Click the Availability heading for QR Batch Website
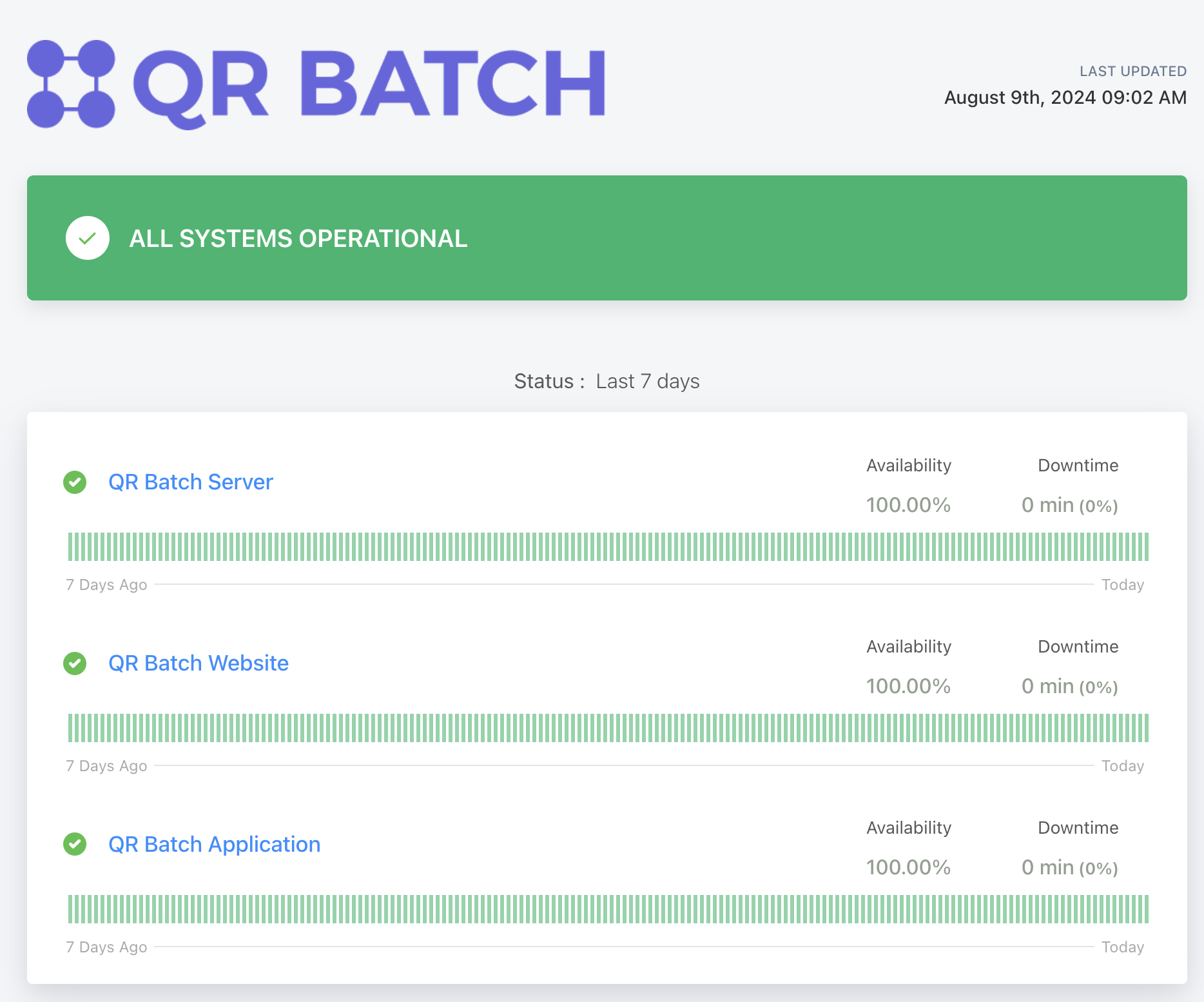This screenshot has height=1002, width=1204. (909, 647)
